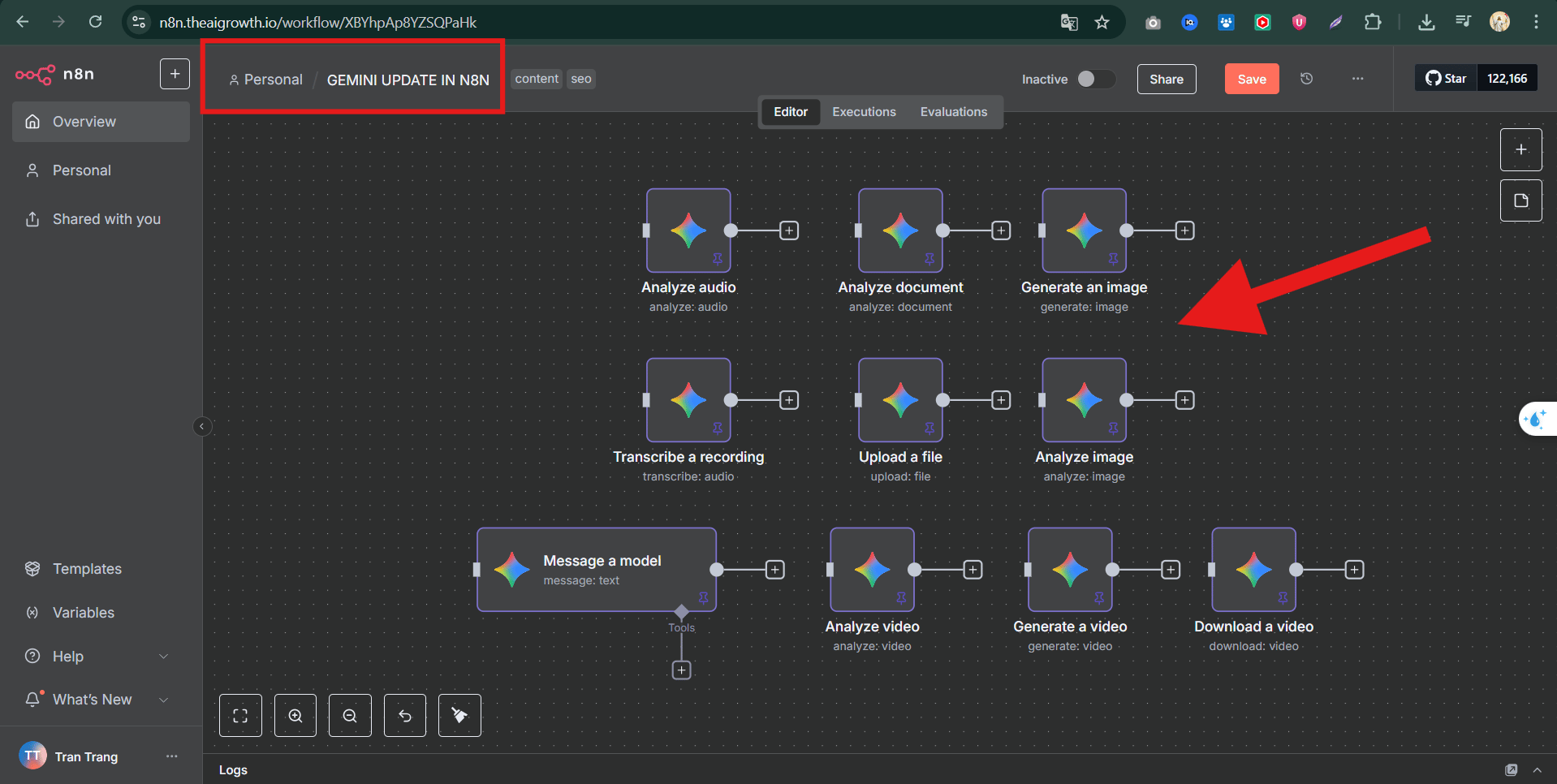Reset canvas zoom level
This screenshot has width=1557, height=784.
(405, 715)
